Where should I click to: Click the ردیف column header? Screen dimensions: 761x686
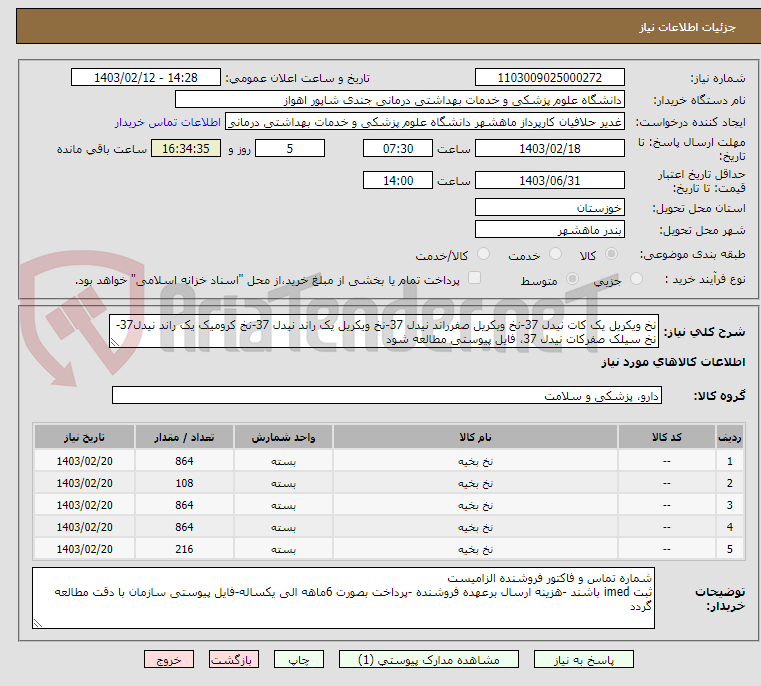point(729,437)
